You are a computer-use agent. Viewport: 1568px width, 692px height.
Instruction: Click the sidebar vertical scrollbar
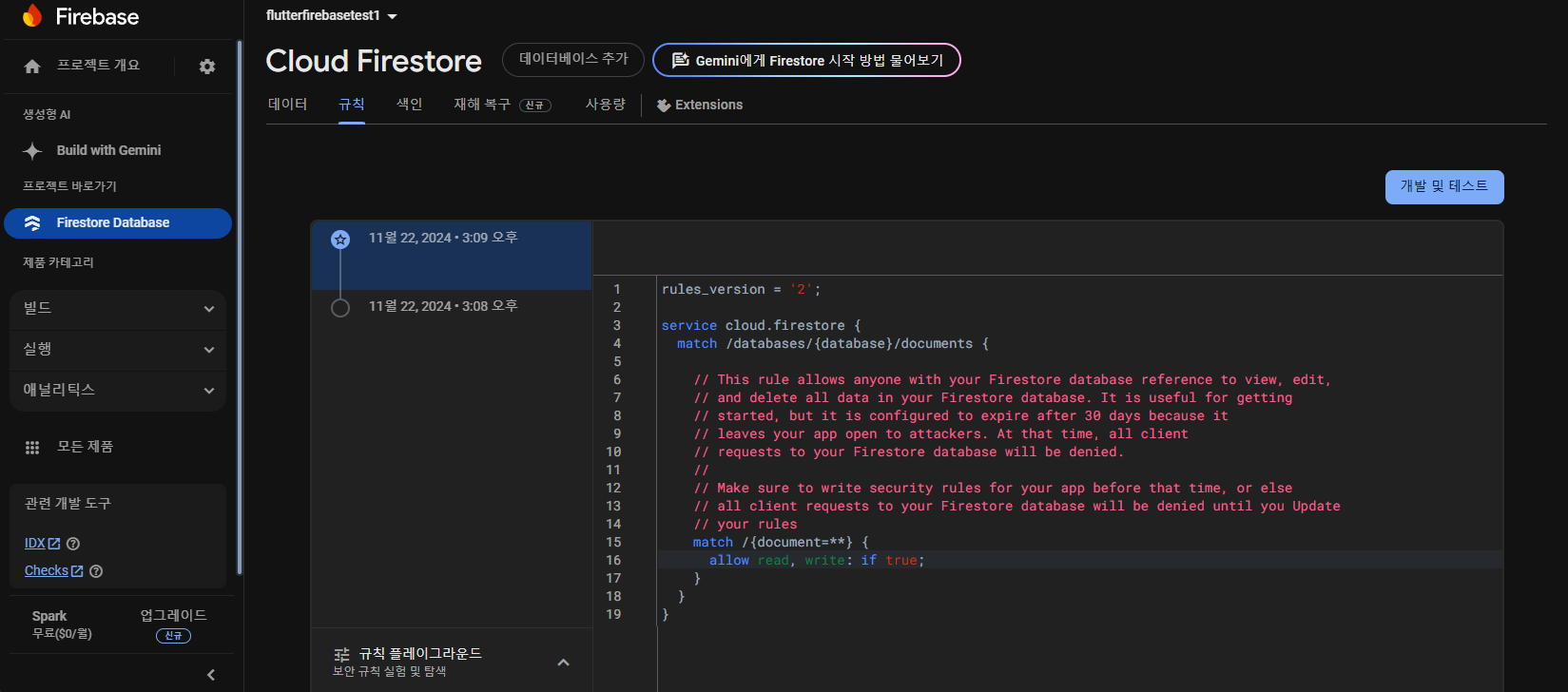[240, 307]
